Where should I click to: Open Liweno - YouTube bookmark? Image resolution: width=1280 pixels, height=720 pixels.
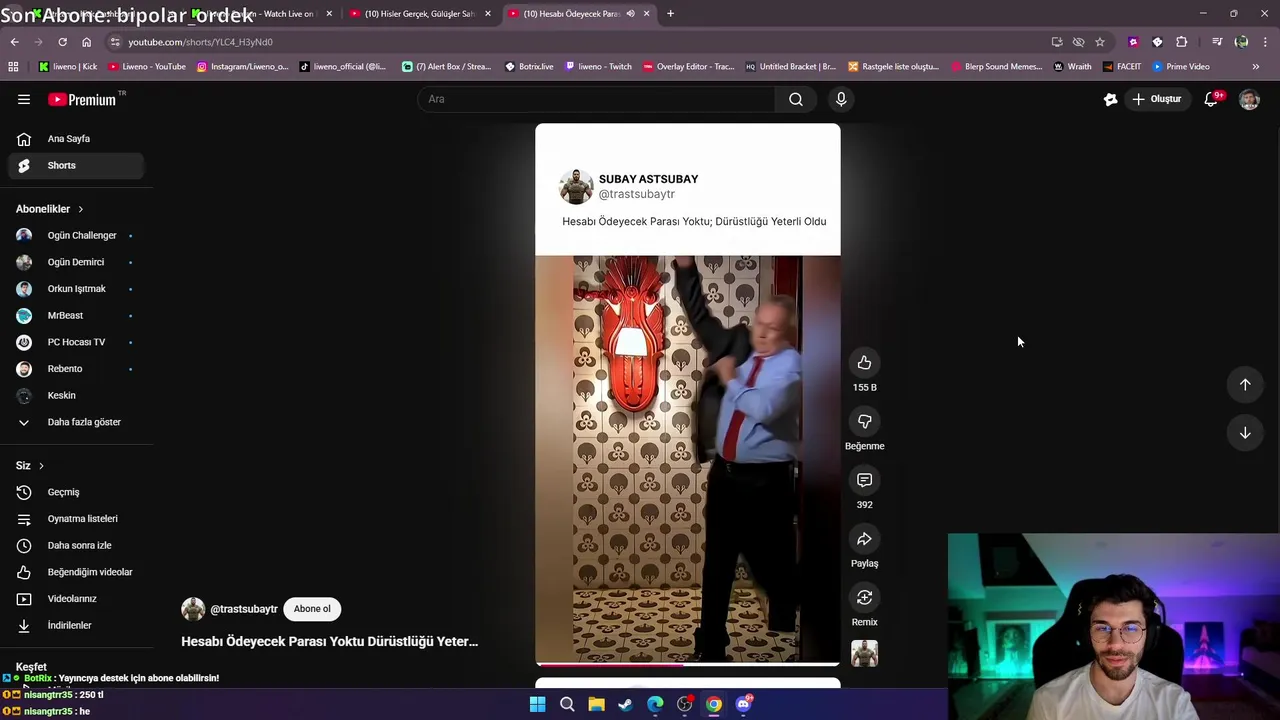(x=147, y=67)
